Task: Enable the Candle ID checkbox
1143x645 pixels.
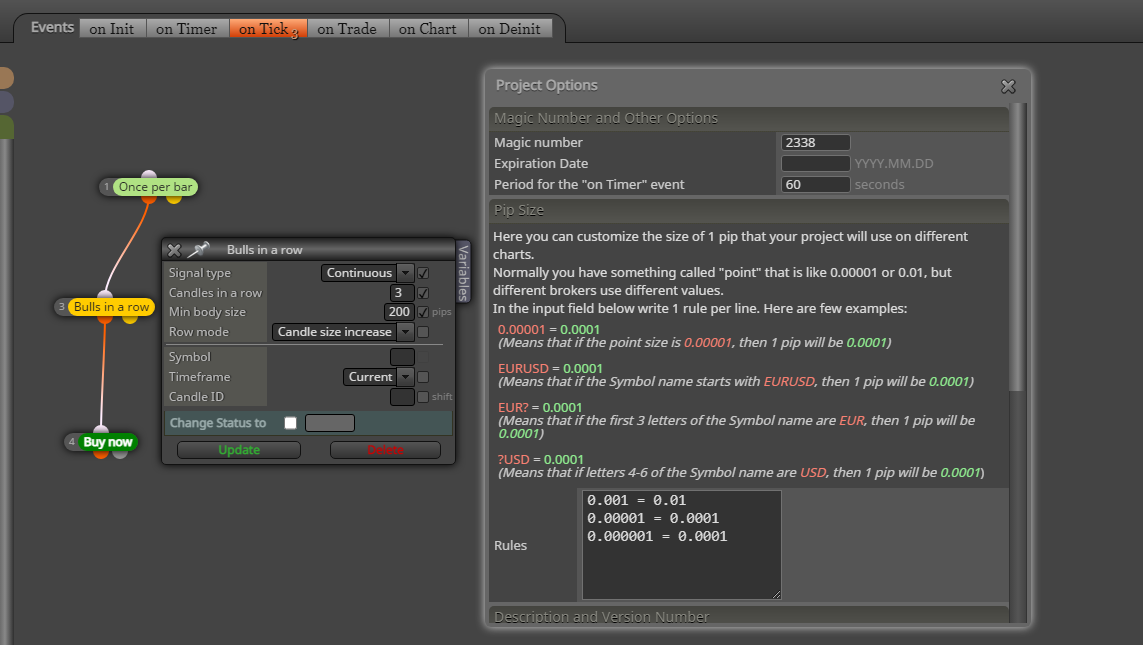Action: [x=423, y=397]
